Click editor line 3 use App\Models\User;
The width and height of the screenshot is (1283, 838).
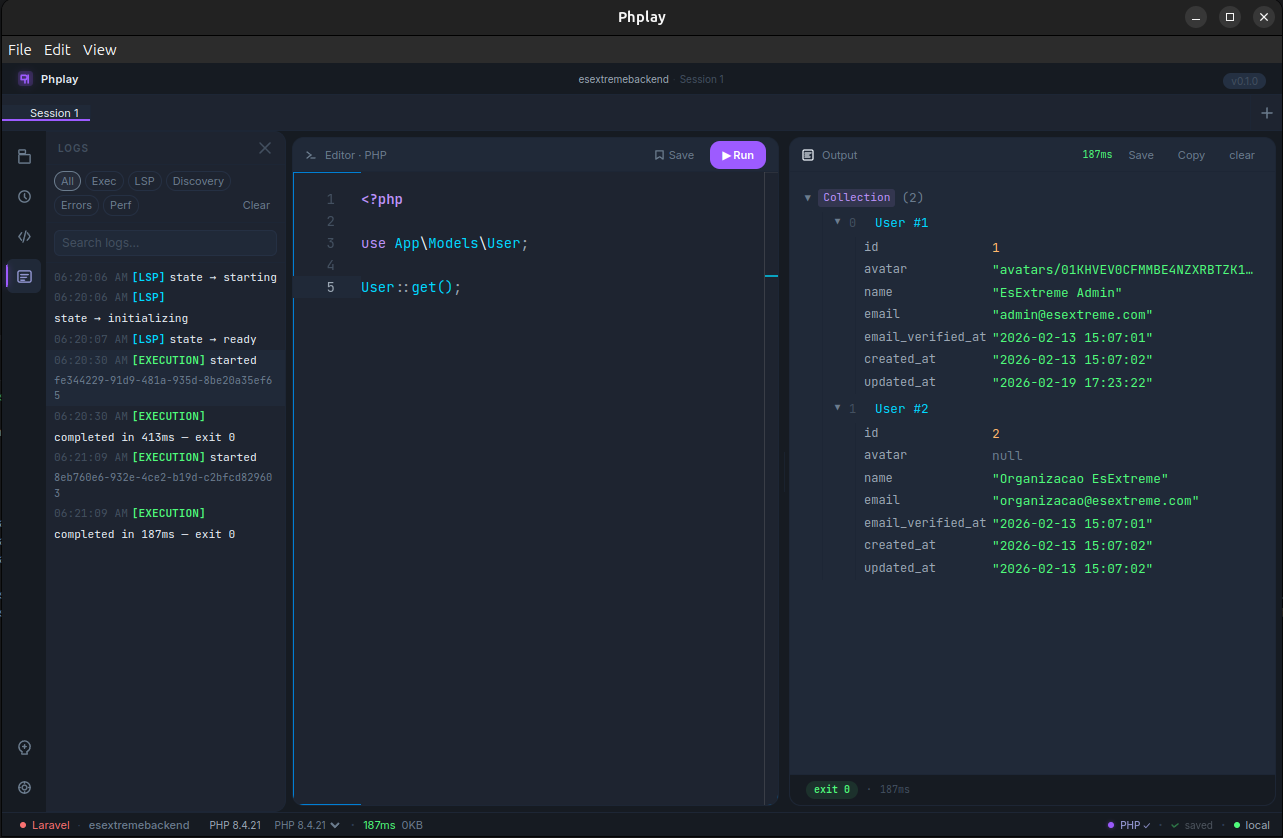[x=444, y=243]
